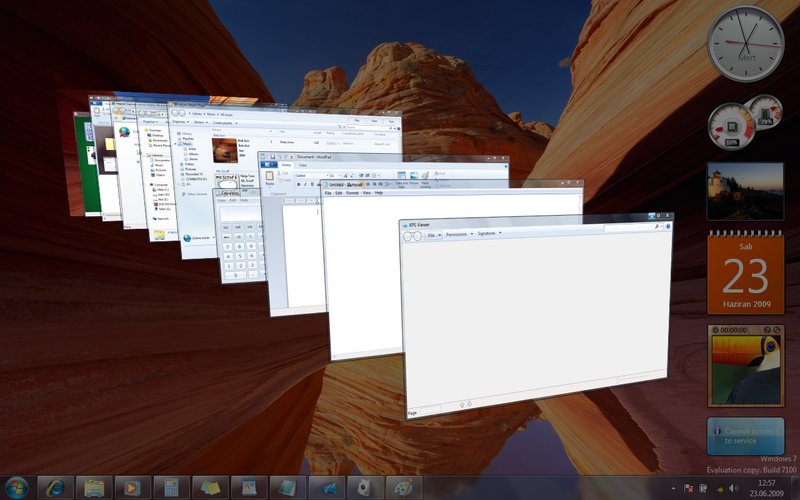Open Windows Media Player taskbar icon

coord(133,488)
